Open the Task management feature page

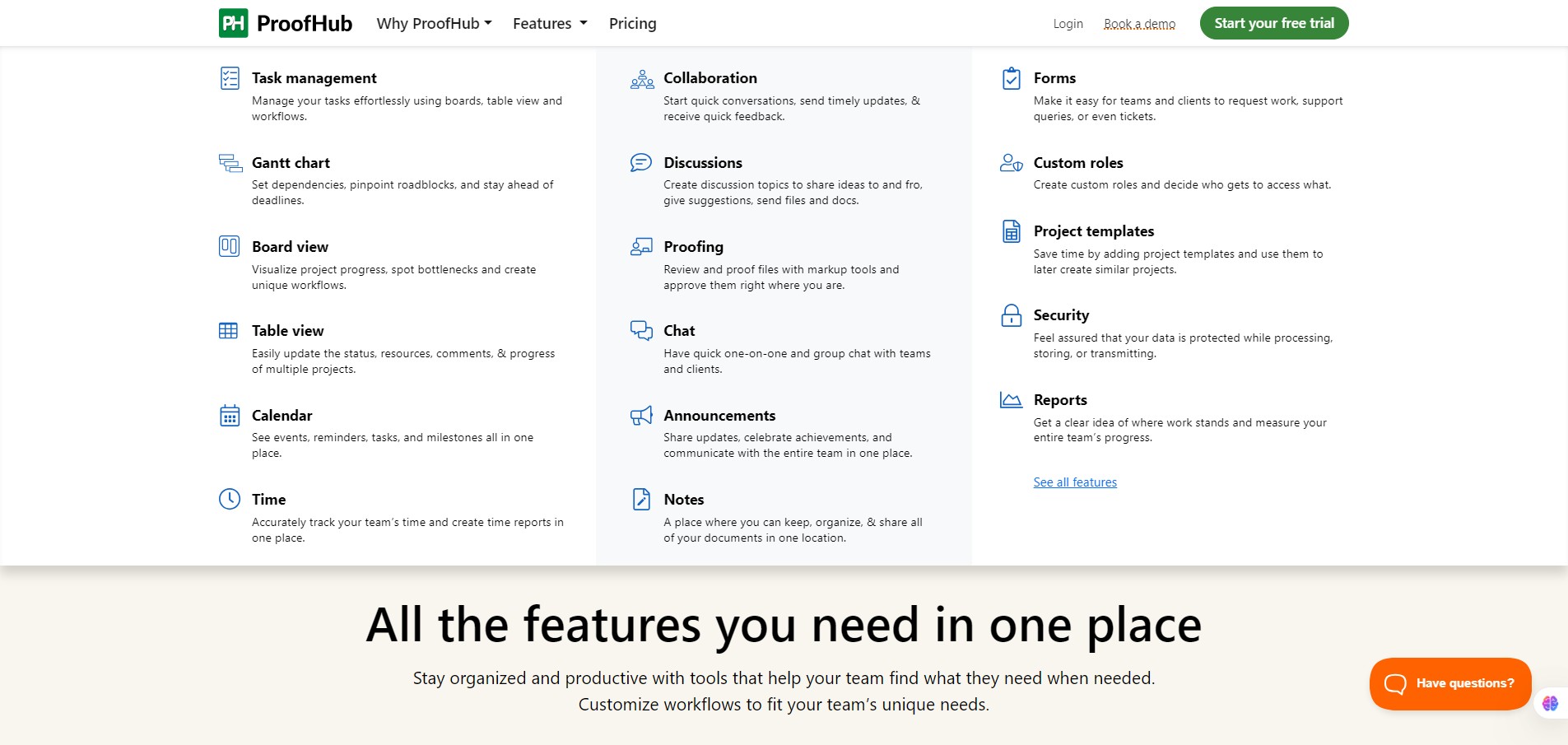click(314, 78)
